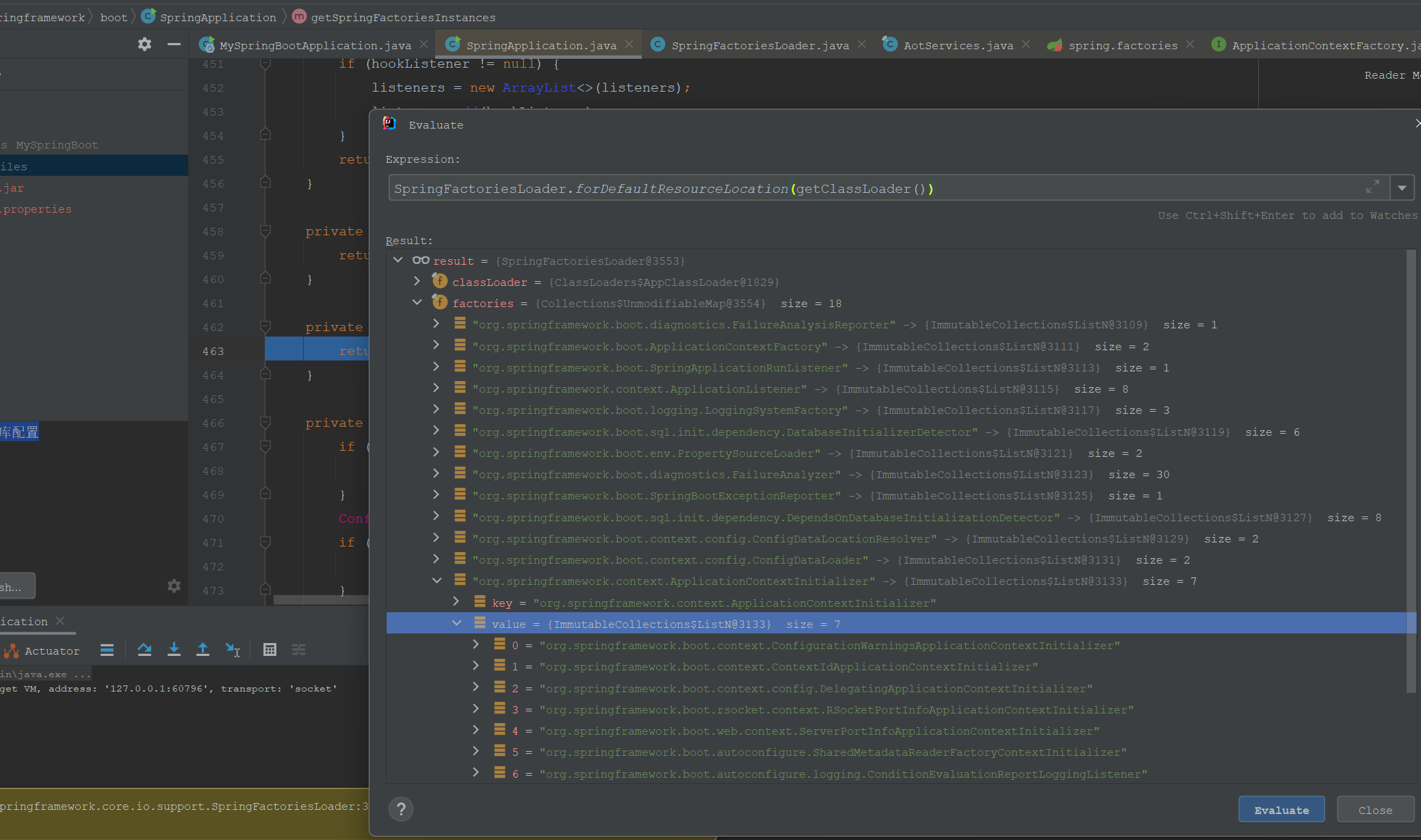
Task: Click the Step Into debugger icon
Action: [x=174, y=650]
